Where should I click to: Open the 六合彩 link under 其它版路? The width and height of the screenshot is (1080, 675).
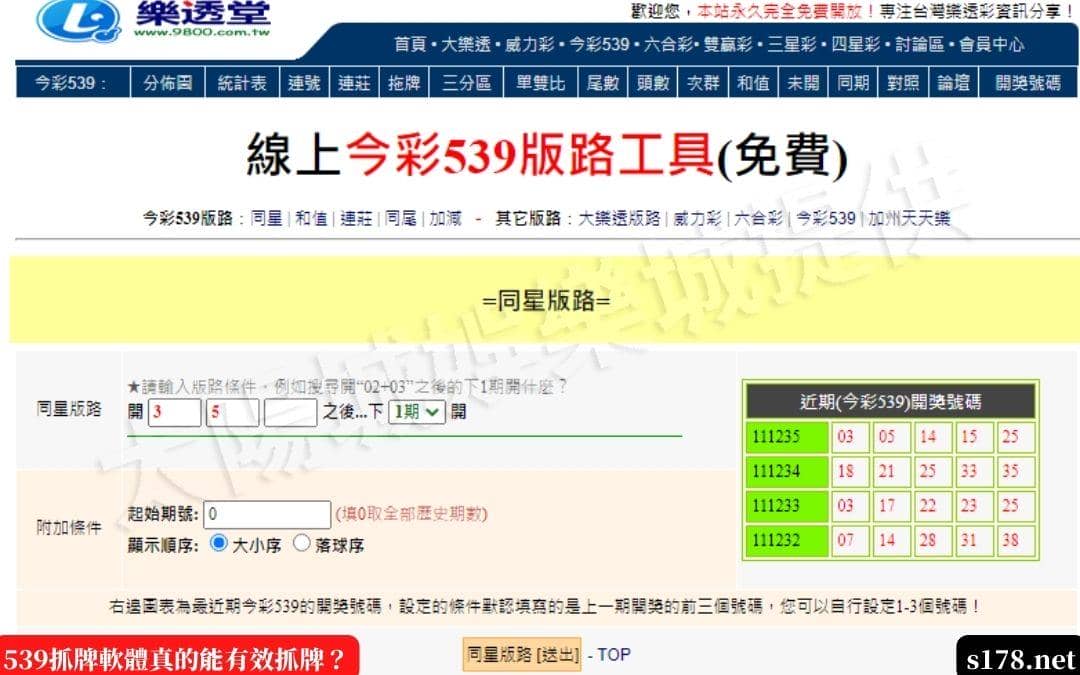[758, 219]
